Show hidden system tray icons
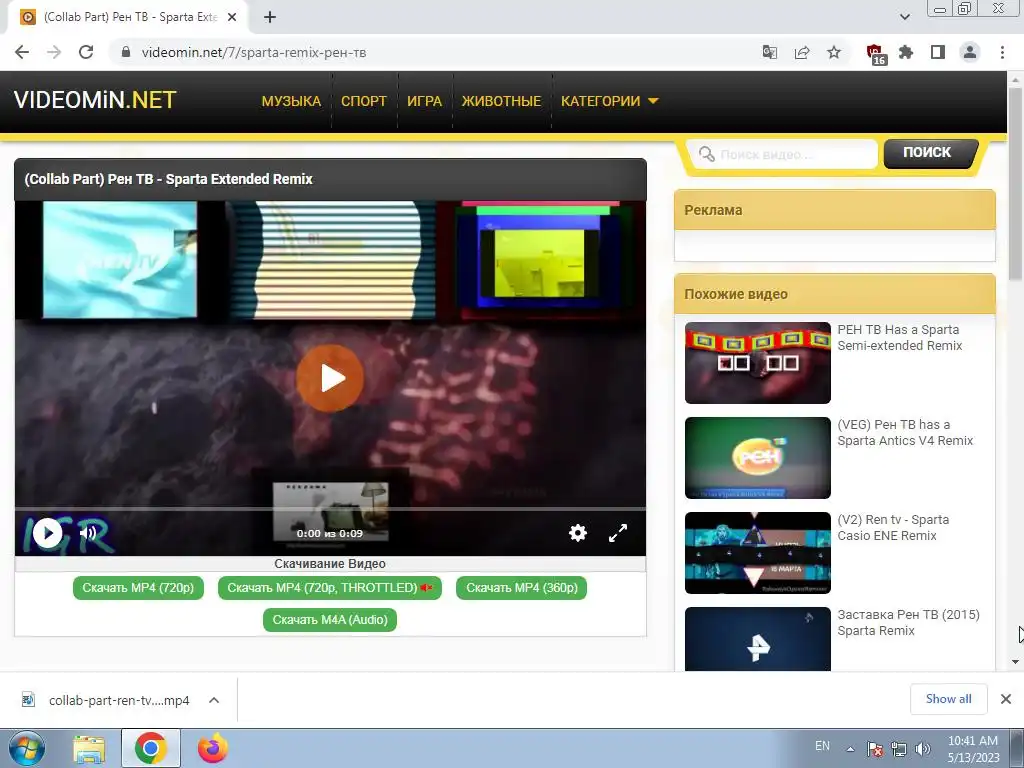 click(850, 749)
